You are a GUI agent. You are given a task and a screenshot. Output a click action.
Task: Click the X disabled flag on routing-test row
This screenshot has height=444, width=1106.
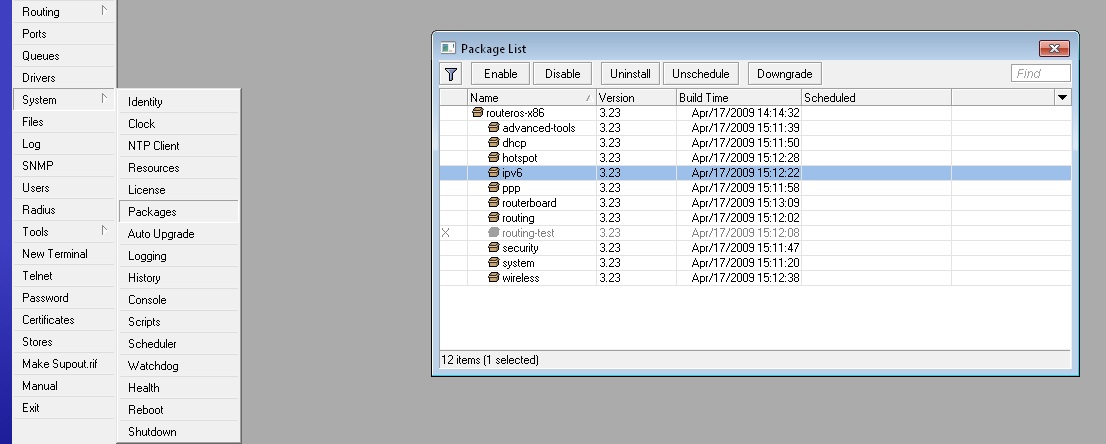tap(445, 233)
